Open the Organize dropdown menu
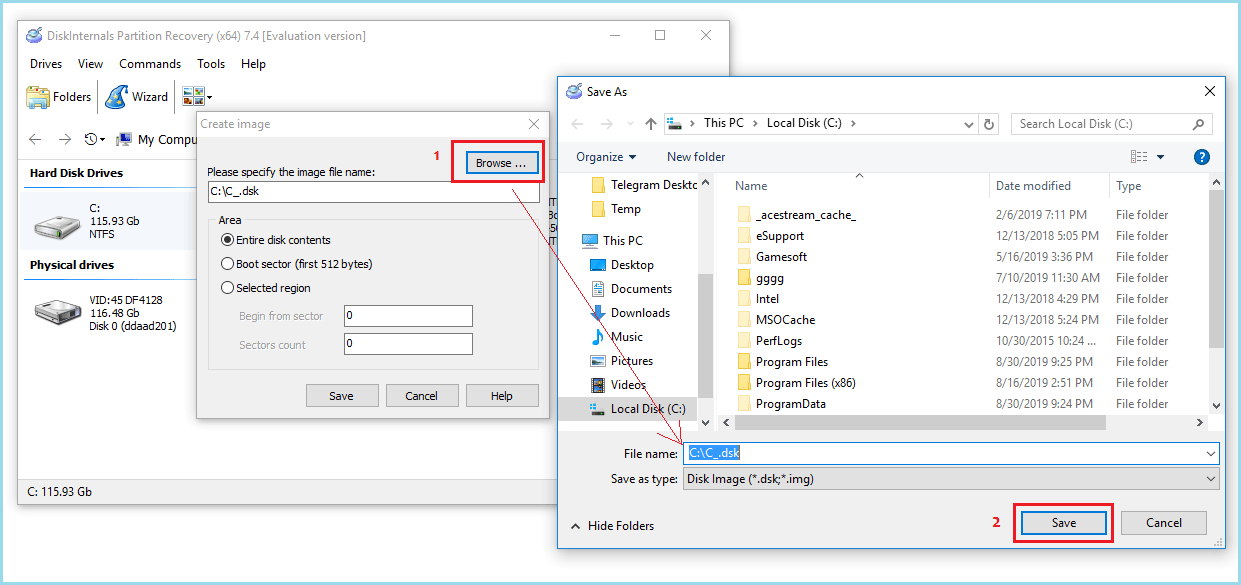1241x585 pixels. [606, 157]
